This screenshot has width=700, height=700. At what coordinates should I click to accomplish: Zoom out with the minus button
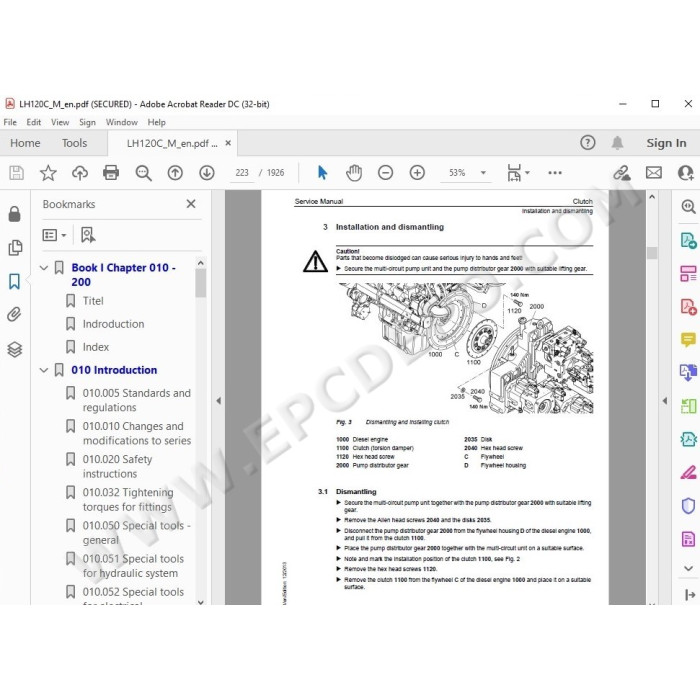(x=385, y=173)
